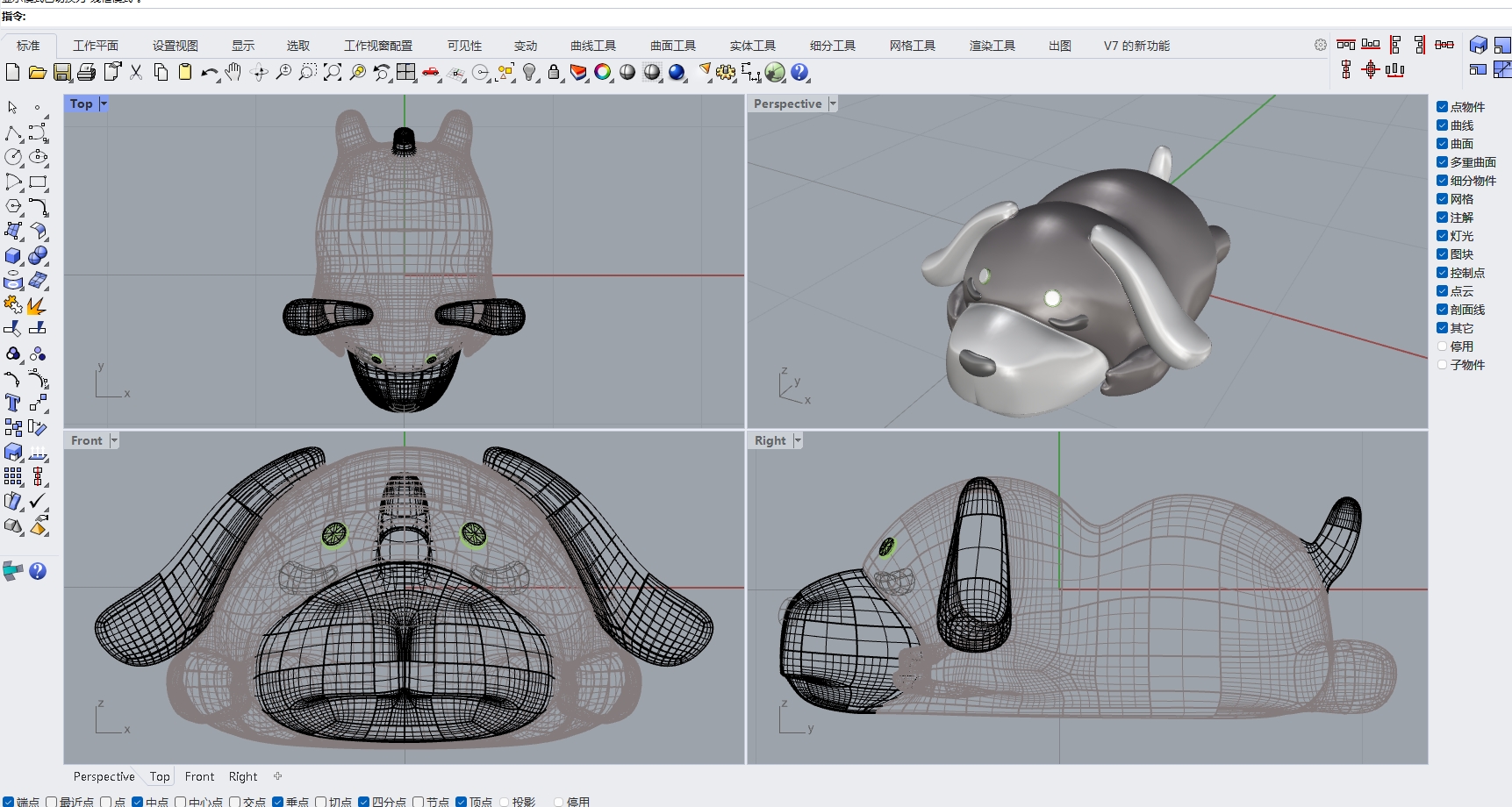Select the Circle tool in the sidebar
The height and width of the screenshot is (807, 1512).
pyautogui.click(x=13, y=157)
